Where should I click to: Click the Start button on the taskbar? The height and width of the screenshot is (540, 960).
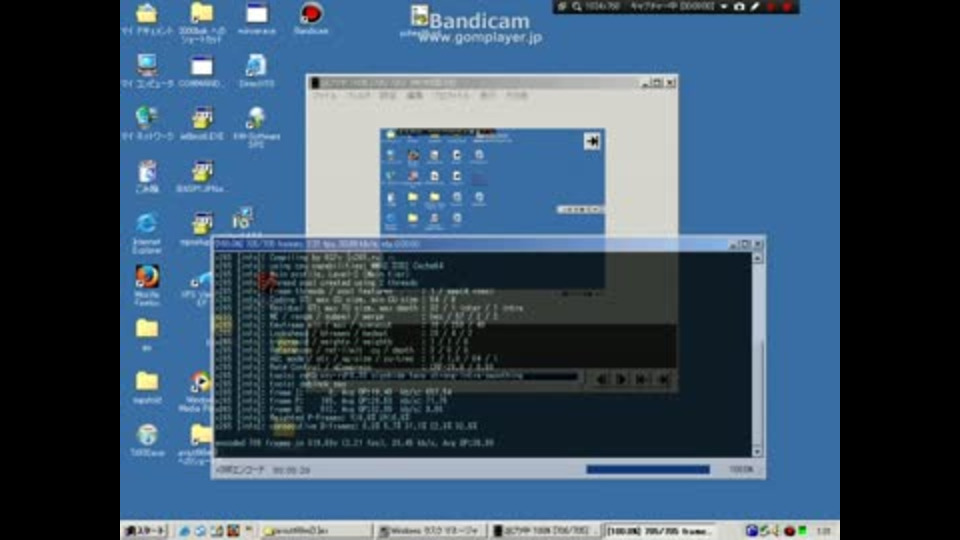[x=145, y=531]
